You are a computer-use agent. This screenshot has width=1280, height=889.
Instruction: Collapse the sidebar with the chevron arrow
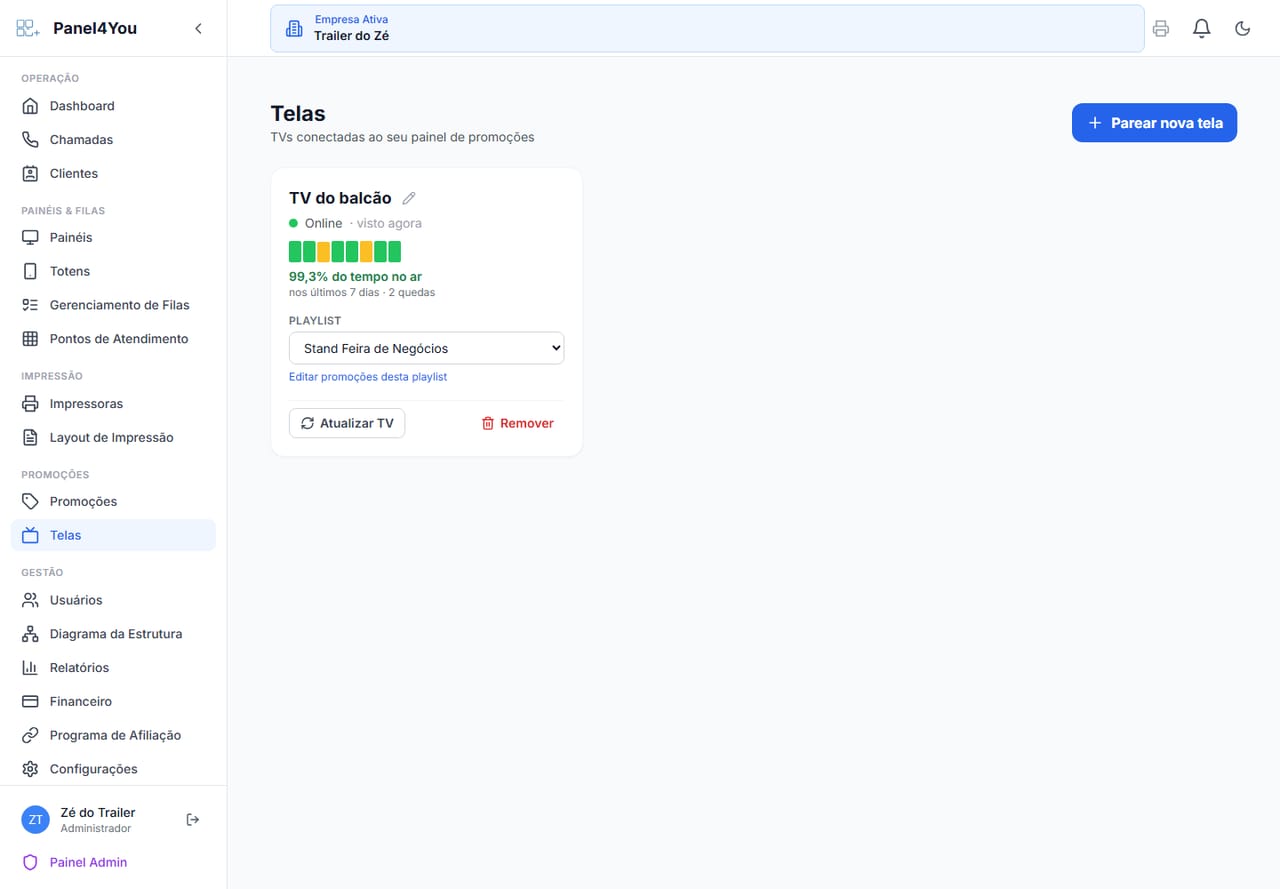pyautogui.click(x=198, y=28)
